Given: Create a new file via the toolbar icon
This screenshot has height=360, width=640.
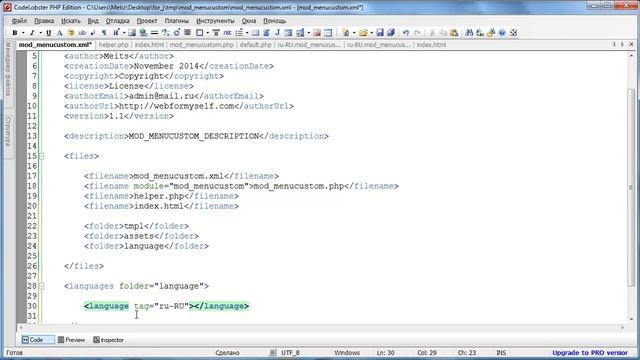Looking at the screenshot, I should [346, 33].
